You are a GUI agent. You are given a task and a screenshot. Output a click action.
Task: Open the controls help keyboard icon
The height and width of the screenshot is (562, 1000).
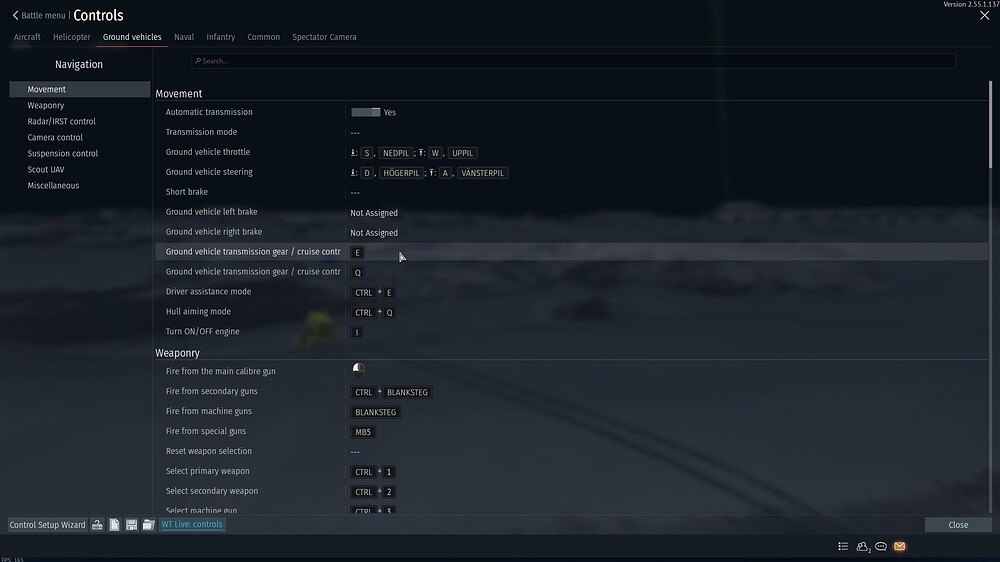tap(97, 524)
